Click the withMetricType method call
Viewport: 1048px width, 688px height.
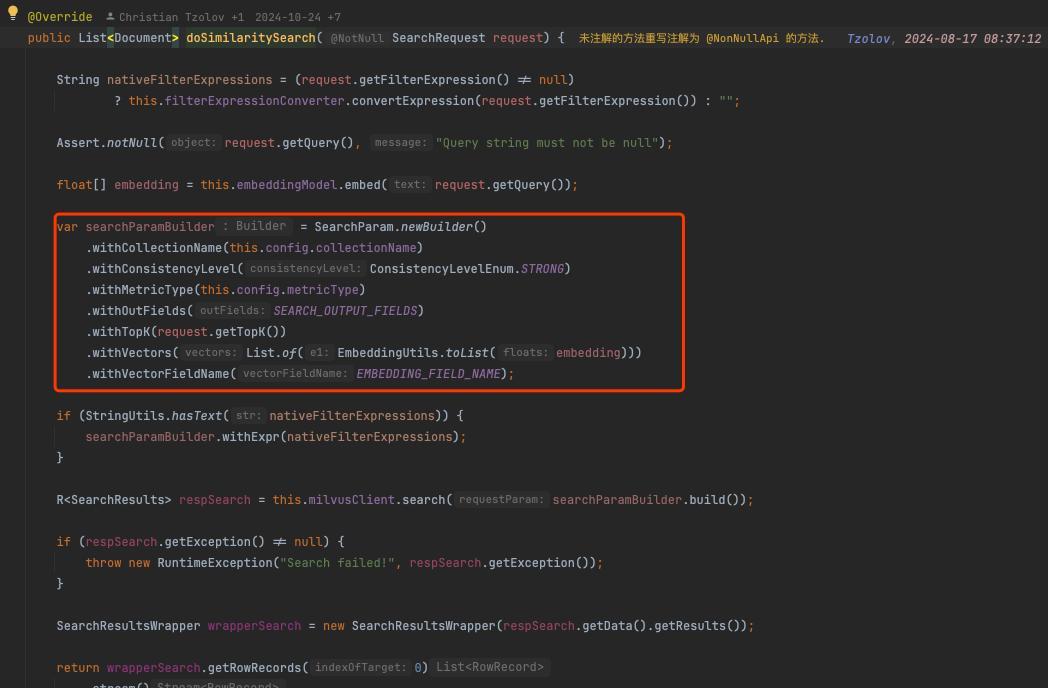143,290
